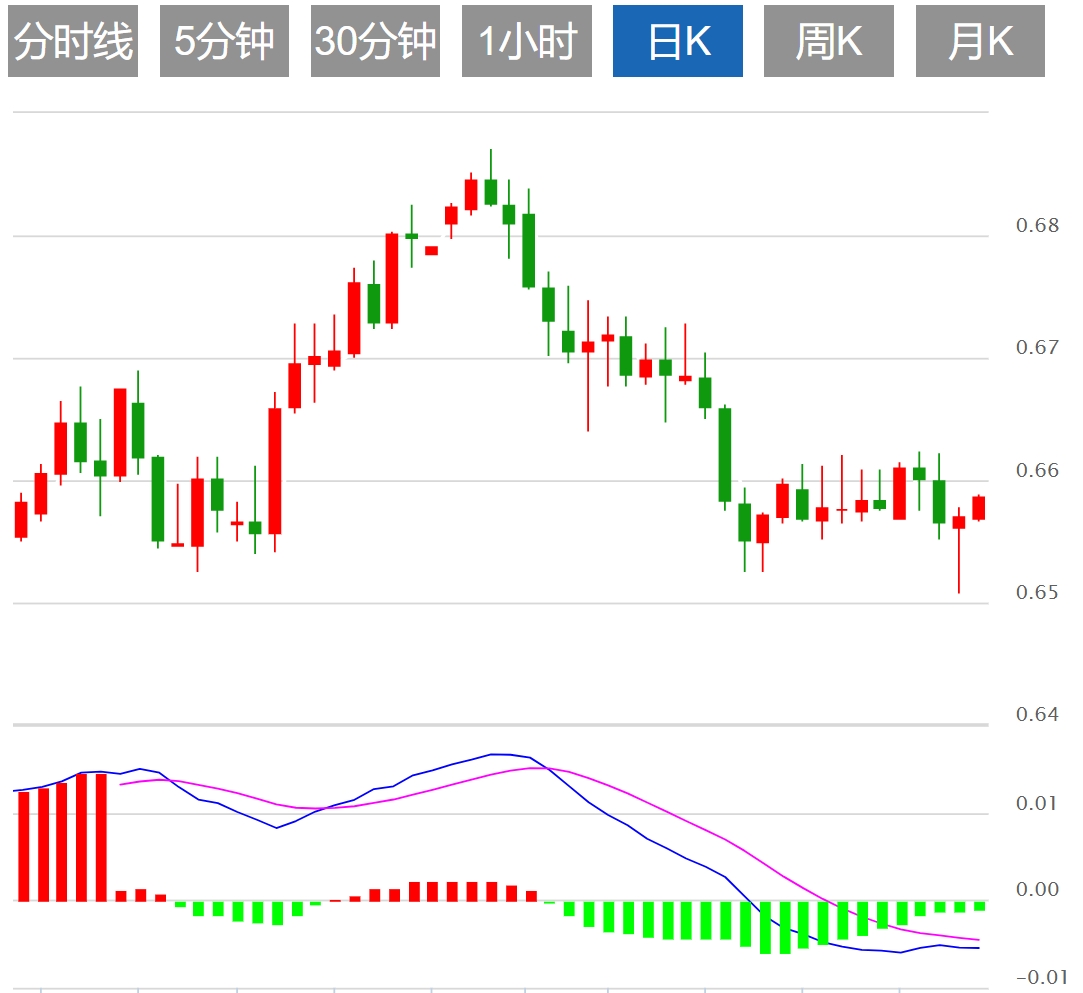Switch to the 分时线 tab
This screenshot has height=993, width=1083.
[73, 41]
